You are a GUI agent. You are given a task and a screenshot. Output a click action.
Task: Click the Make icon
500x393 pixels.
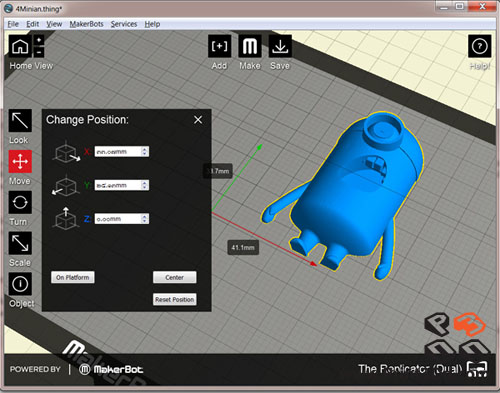tap(250, 46)
